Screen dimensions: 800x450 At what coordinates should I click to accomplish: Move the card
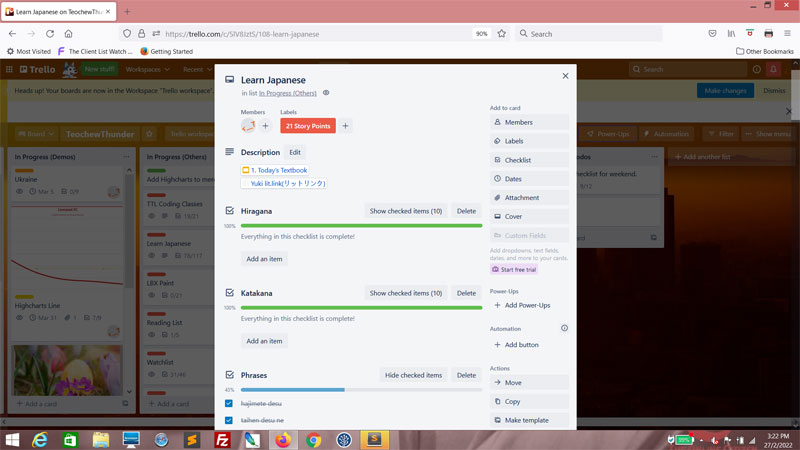[x=529, y=382]
